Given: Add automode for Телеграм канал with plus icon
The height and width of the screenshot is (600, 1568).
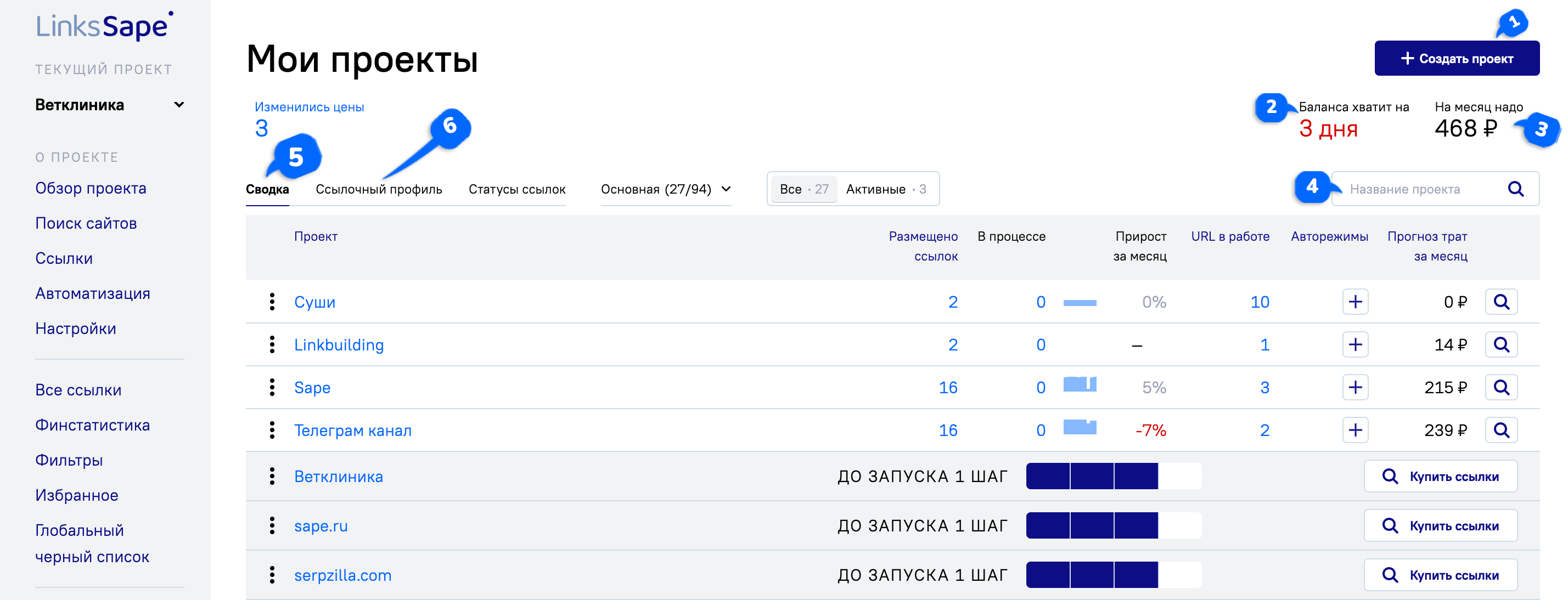Looking at the screenshot, I should pos(1355,430).
